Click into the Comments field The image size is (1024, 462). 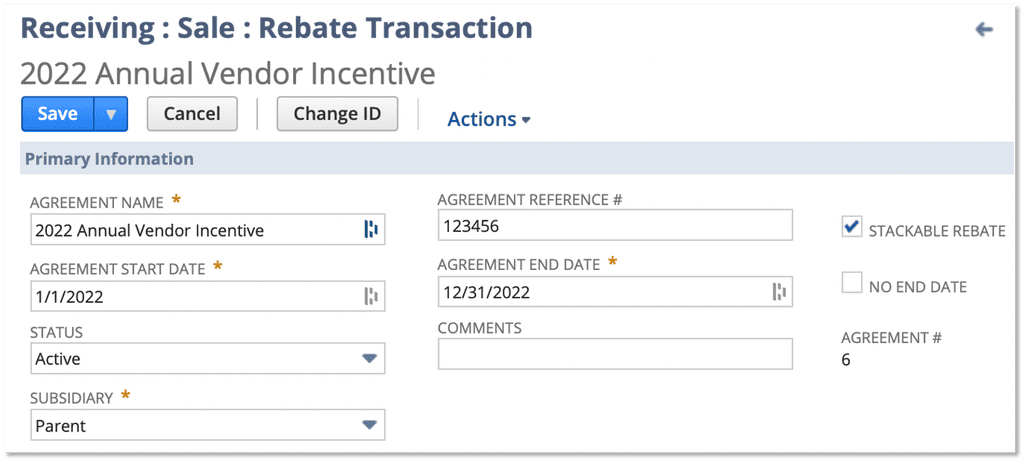point(615,354)
